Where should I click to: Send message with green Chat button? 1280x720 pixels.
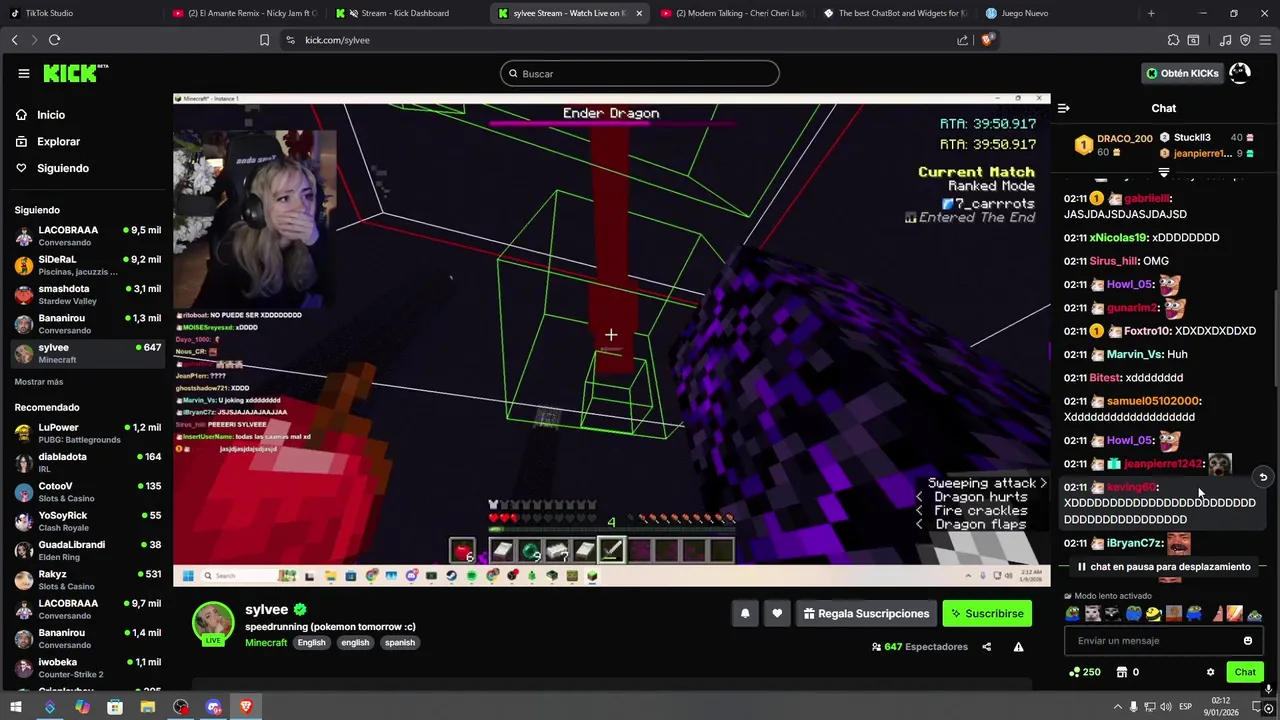click(1245, 672)
